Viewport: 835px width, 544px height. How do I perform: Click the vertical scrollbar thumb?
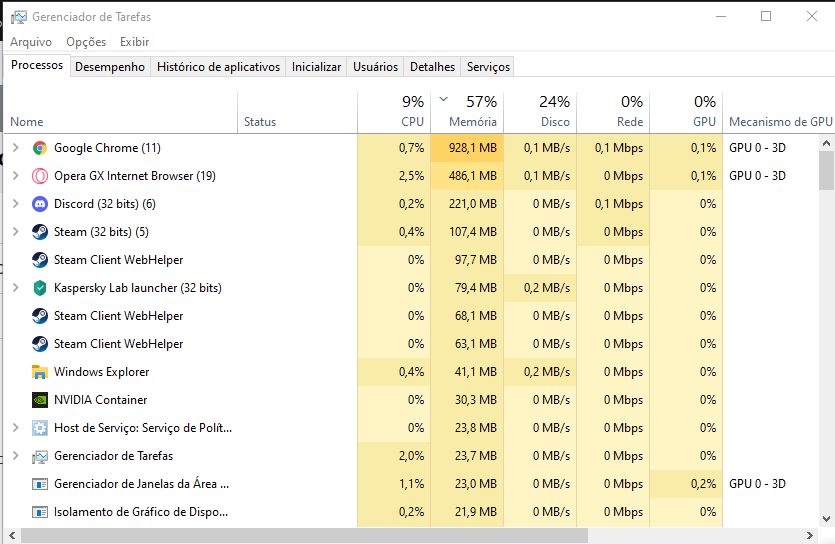click(826, 170)
